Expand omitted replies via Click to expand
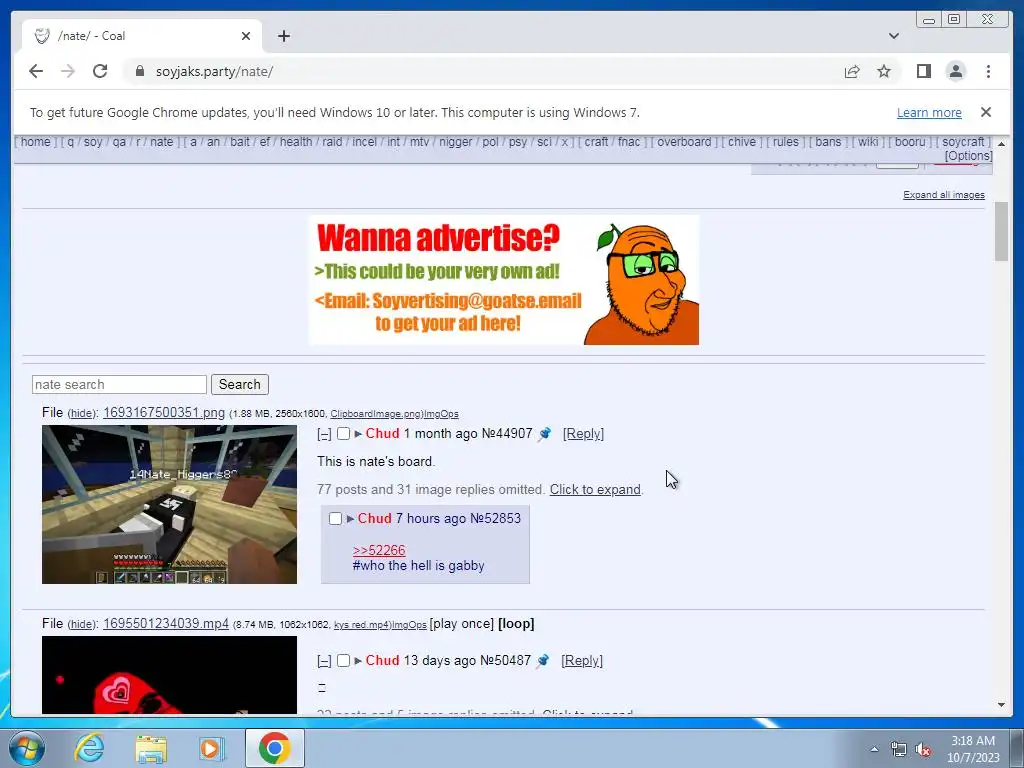1024x768 pixels. [595, 489]
